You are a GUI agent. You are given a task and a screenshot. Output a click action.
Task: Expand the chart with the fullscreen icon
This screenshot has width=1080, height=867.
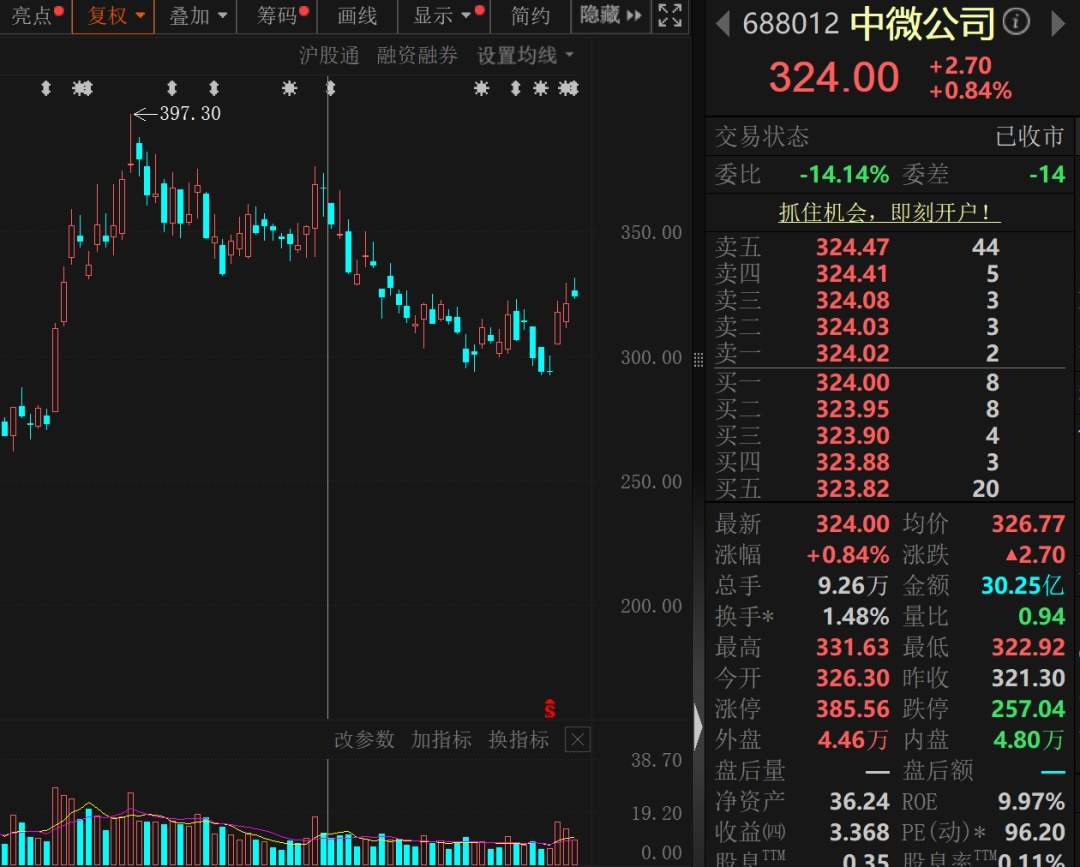click(x=669, y=16)
